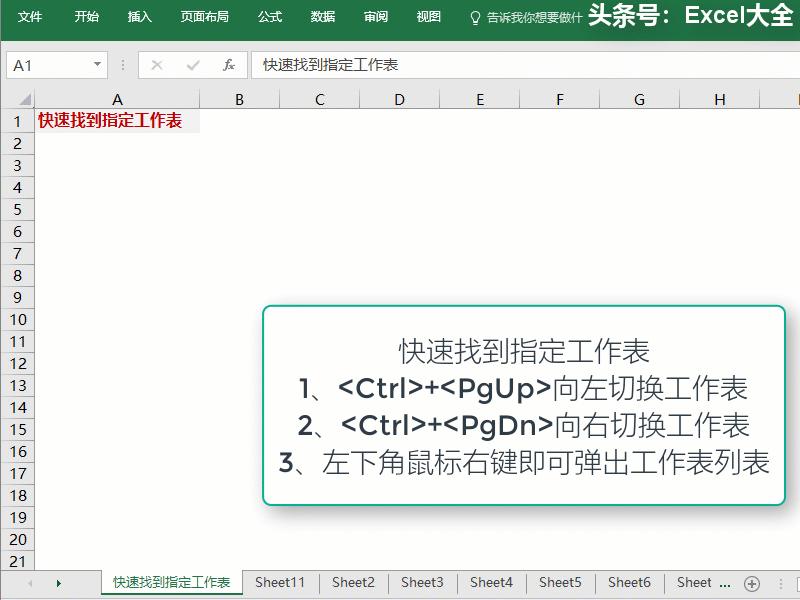
Task: Switch to the 数据 ribbon tab
Action: (322, 16)
